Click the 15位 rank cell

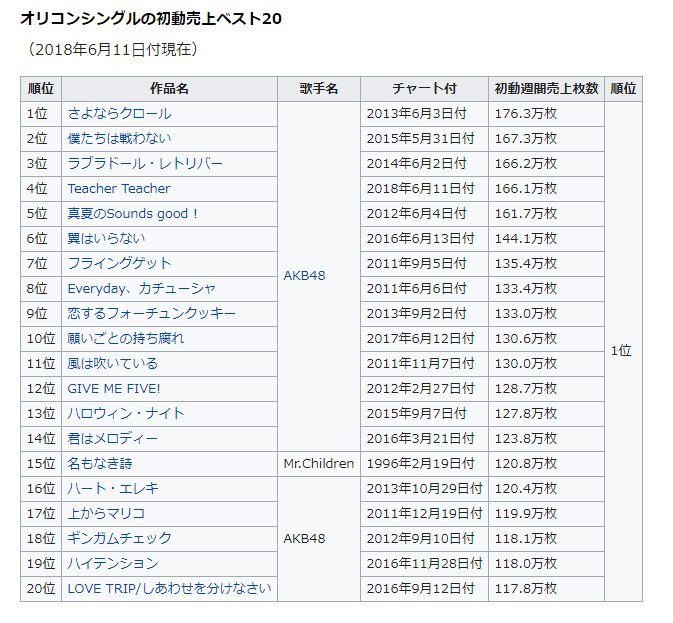coord(41,463)
